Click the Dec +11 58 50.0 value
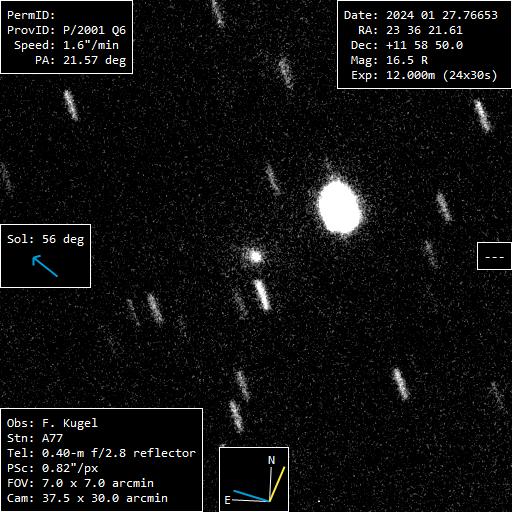Screen dimensions: 512x512 click(424, 45)
